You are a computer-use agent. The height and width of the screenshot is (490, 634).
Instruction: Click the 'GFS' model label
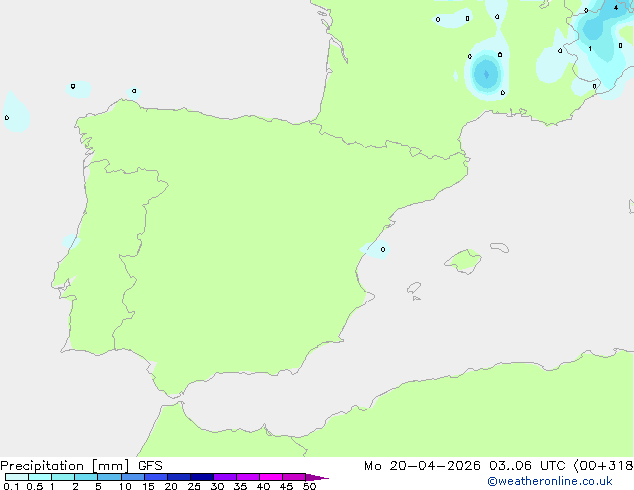150,466
